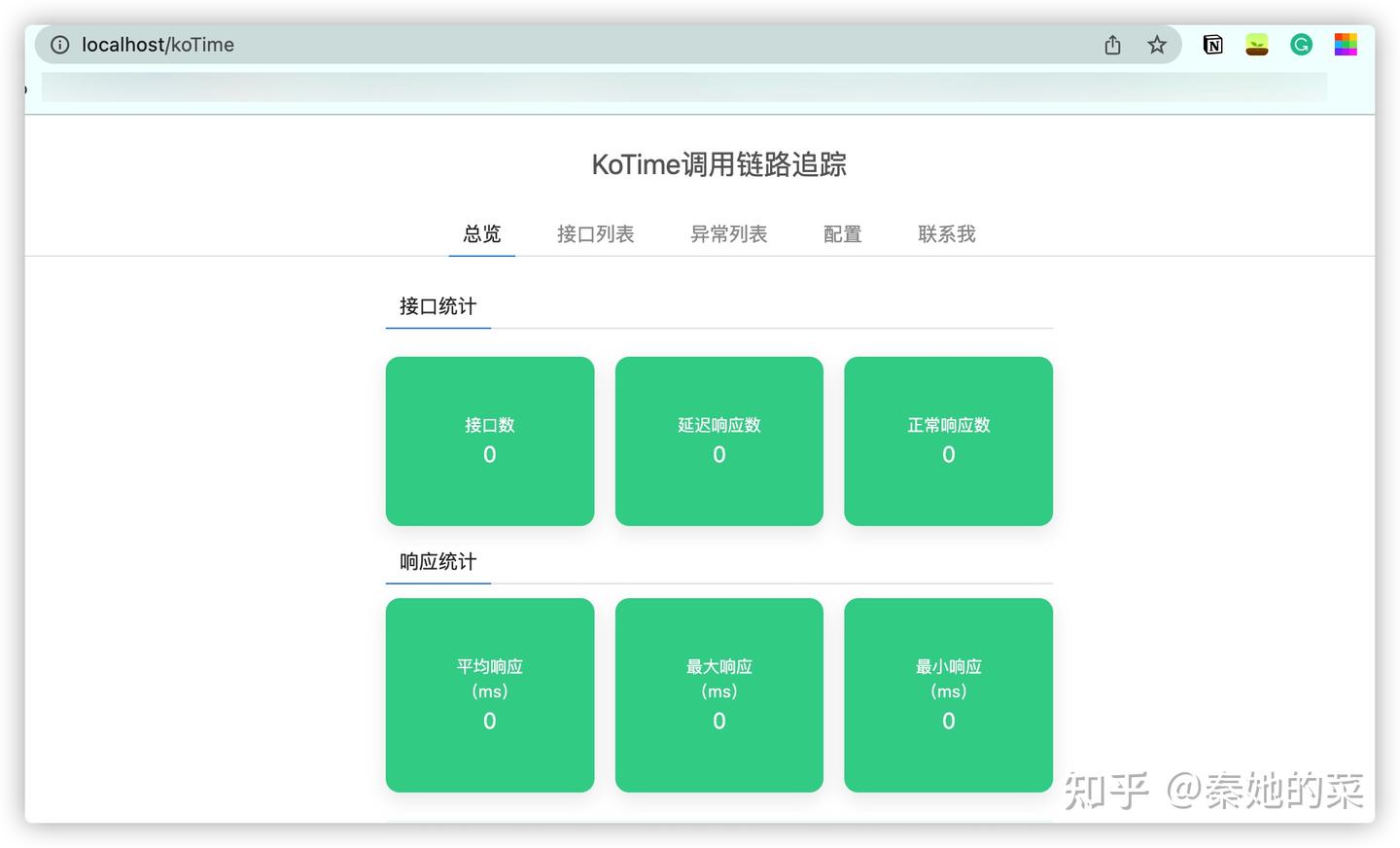Click the 接口数 statistics card

point(489,441)
